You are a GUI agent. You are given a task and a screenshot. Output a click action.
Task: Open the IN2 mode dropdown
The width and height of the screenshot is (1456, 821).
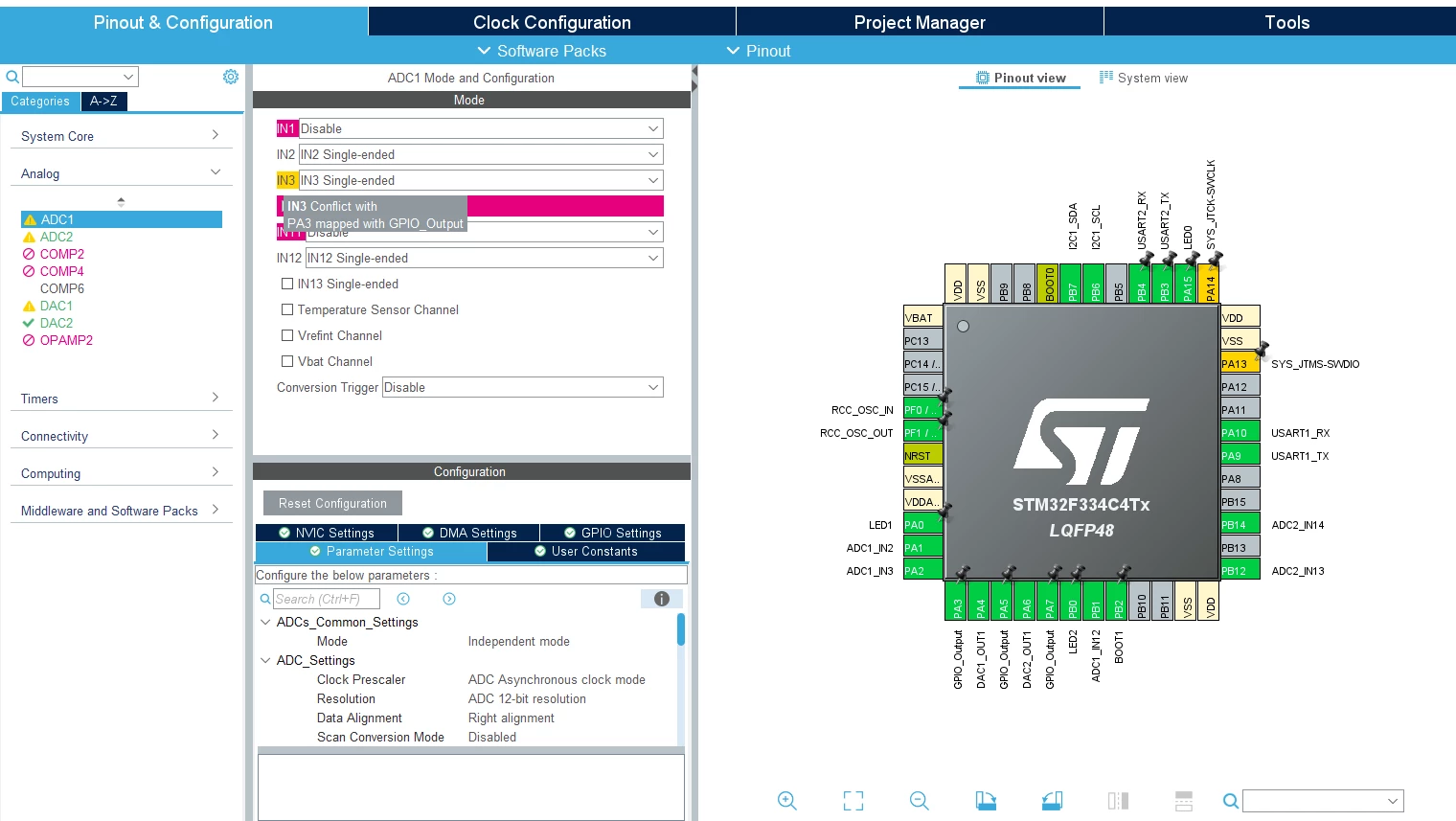coord(481,154)
